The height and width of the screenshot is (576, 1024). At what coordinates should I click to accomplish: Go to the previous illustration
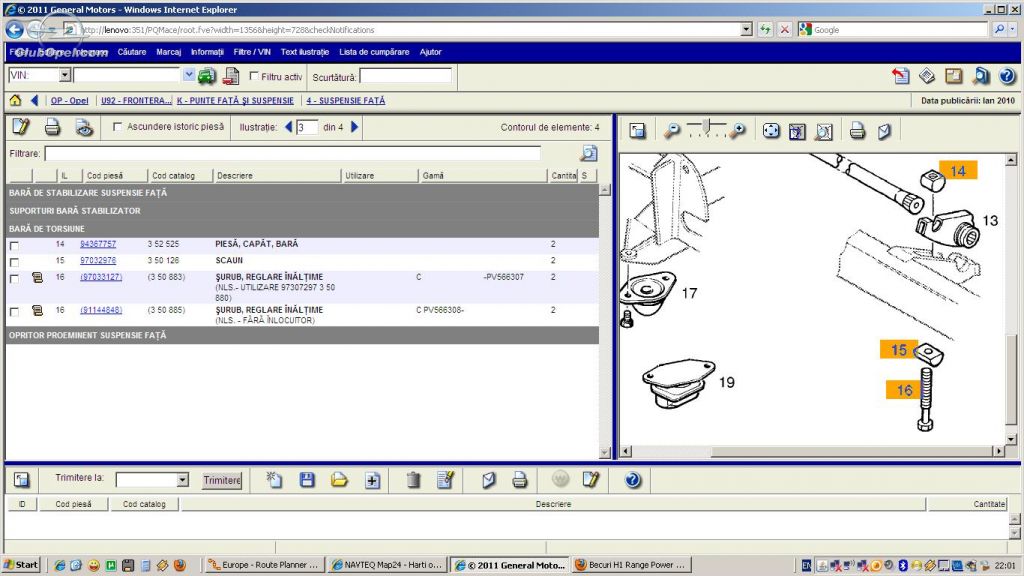[288, 127]
